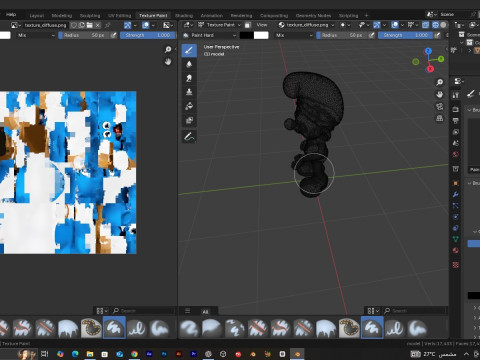This screenshot has height=360, width=480.
Task: Adjust Strength slider in image editor header
Action: point(147,35)
